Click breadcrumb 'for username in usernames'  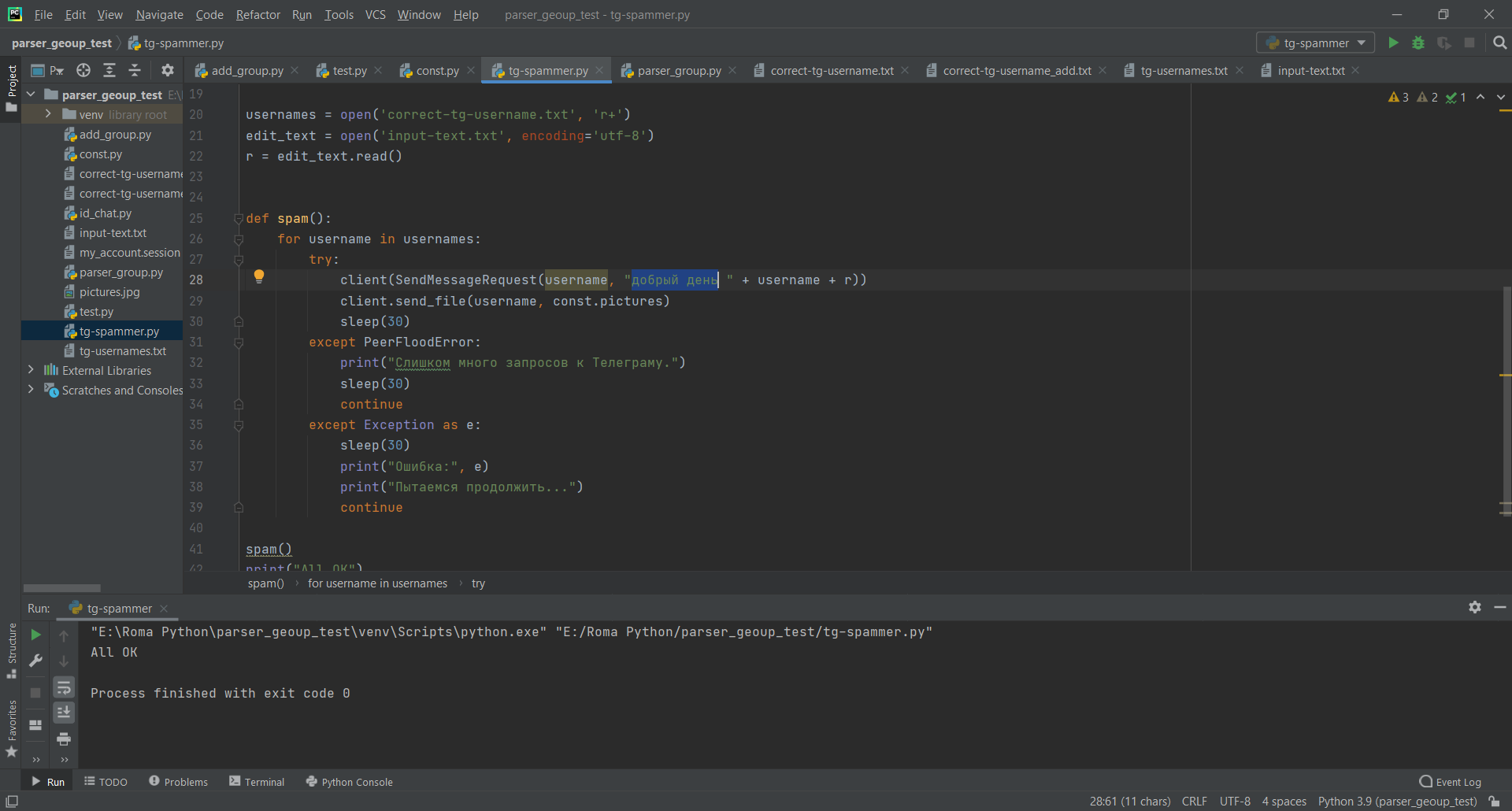[377, 583]
